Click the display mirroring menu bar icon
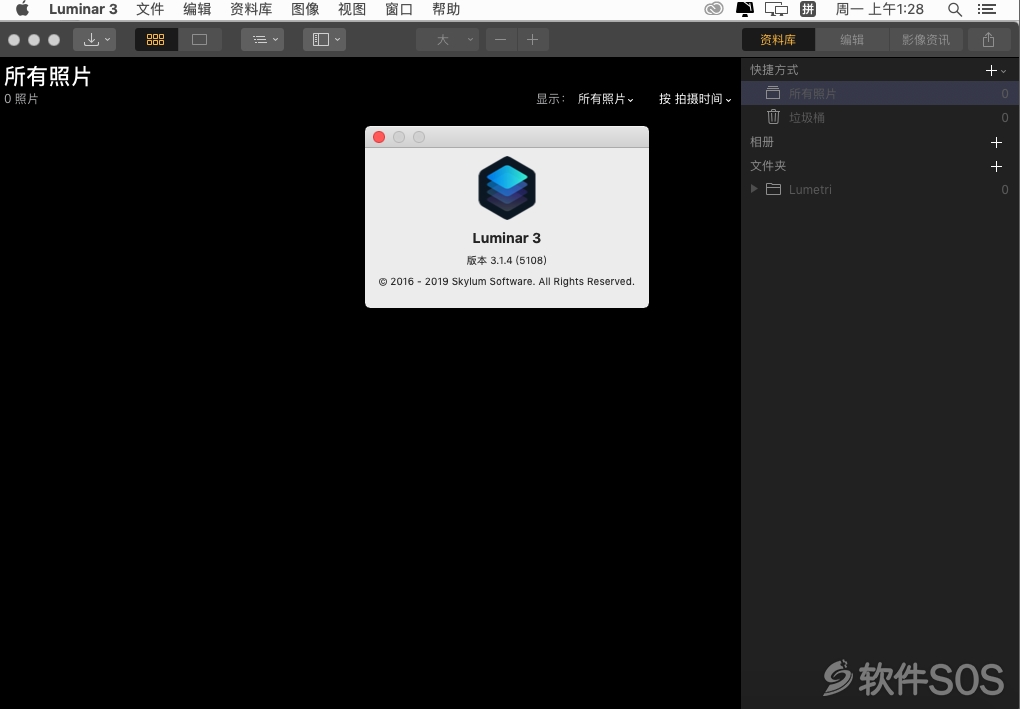 (776, 9)
